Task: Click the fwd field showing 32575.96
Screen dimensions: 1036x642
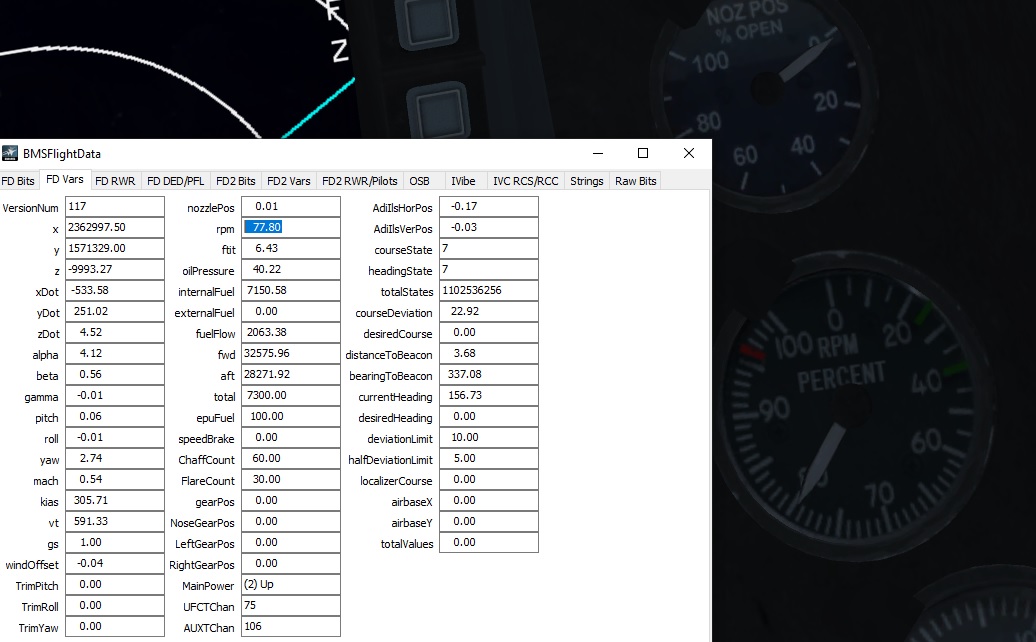Action: coord(291,353)
